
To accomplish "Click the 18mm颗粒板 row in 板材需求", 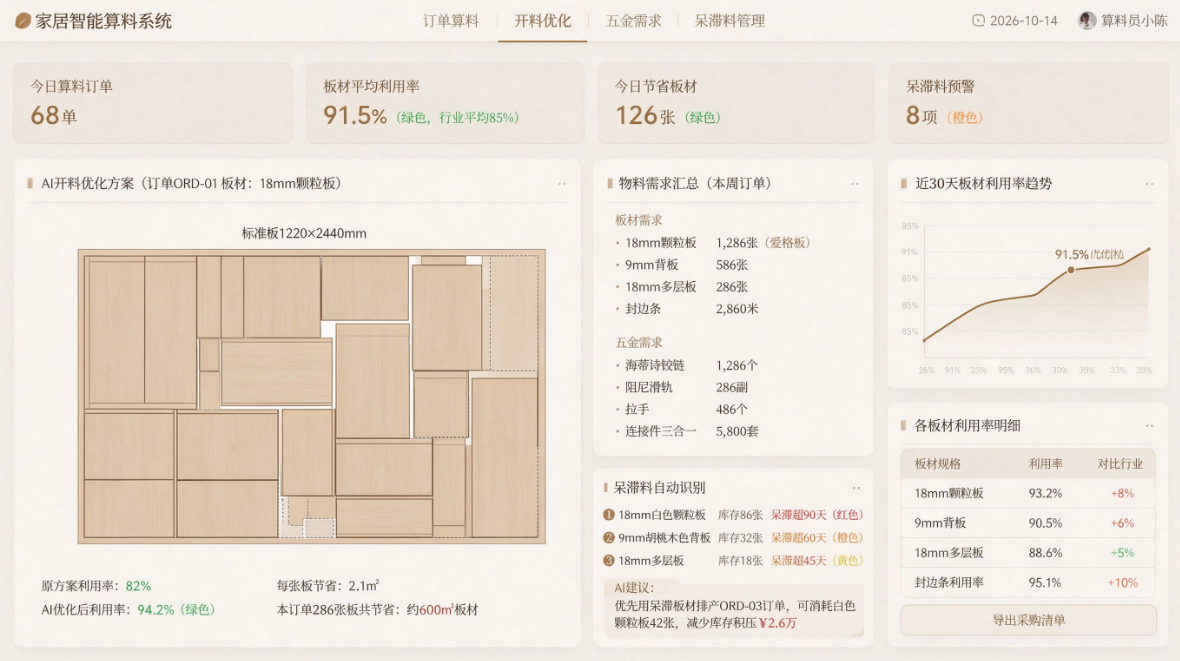I will [x=713, y=242].
